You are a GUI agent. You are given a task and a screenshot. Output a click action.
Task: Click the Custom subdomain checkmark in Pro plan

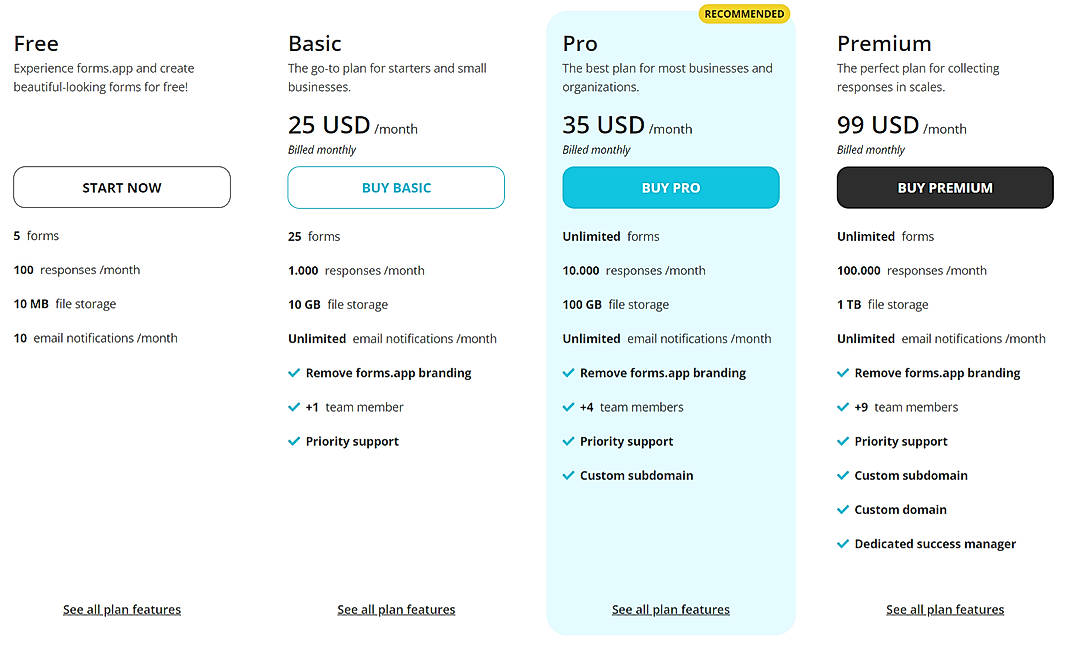point(568,475)
